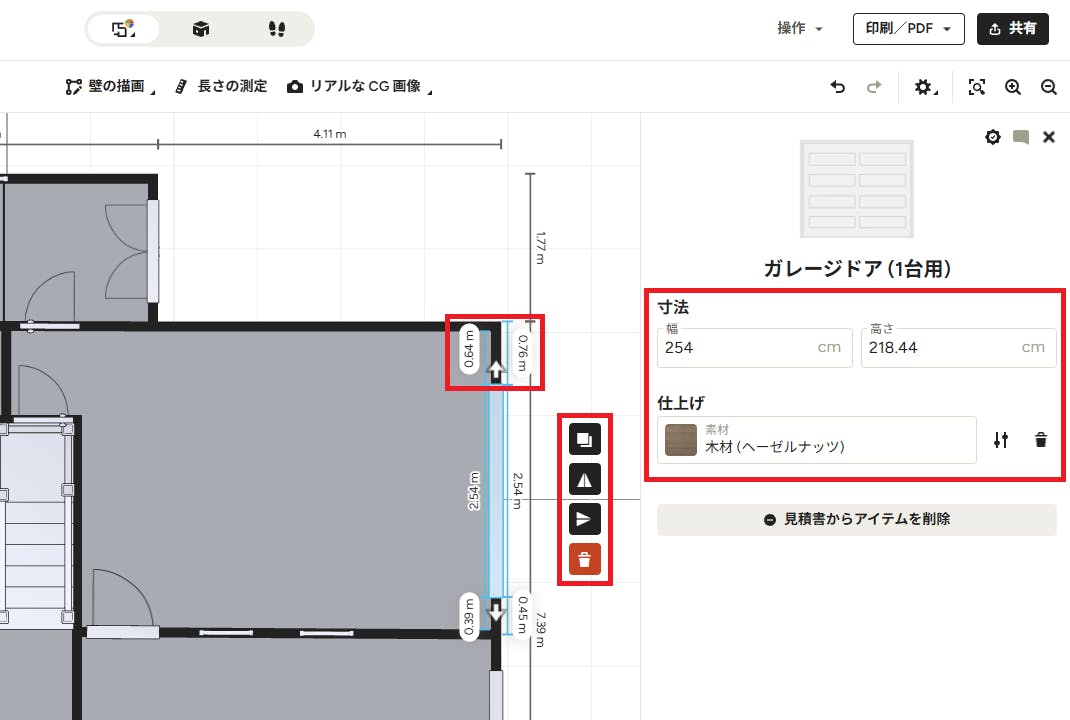Remove the material with trash icon
This screenshot has width=1070, height=720.
1041,440
